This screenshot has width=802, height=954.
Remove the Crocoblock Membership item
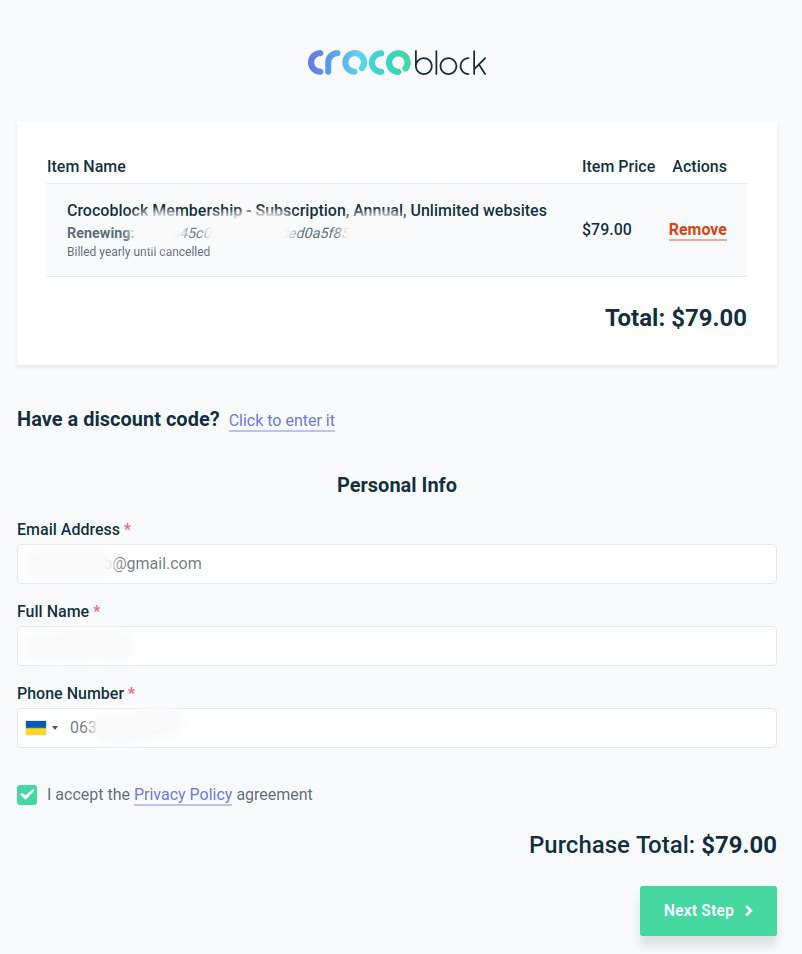pyautogui.click(x=697, y=229)
